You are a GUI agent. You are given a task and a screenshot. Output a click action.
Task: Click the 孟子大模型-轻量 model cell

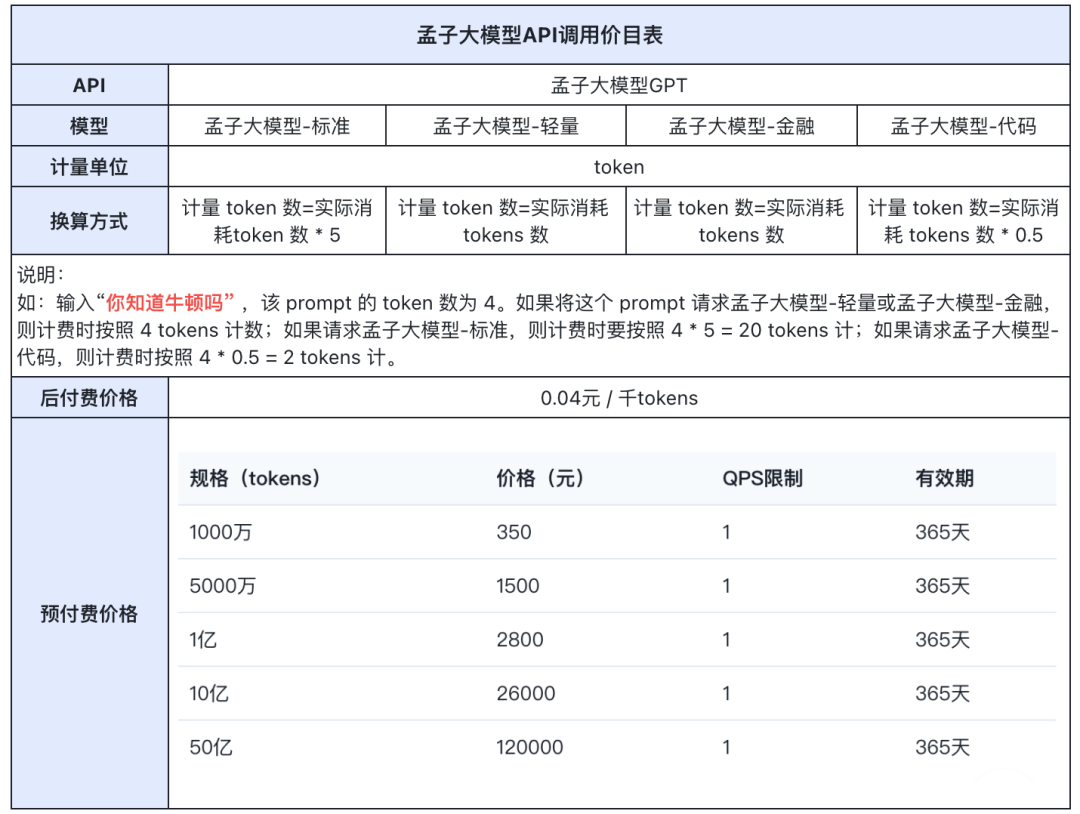tap(506, 125)
